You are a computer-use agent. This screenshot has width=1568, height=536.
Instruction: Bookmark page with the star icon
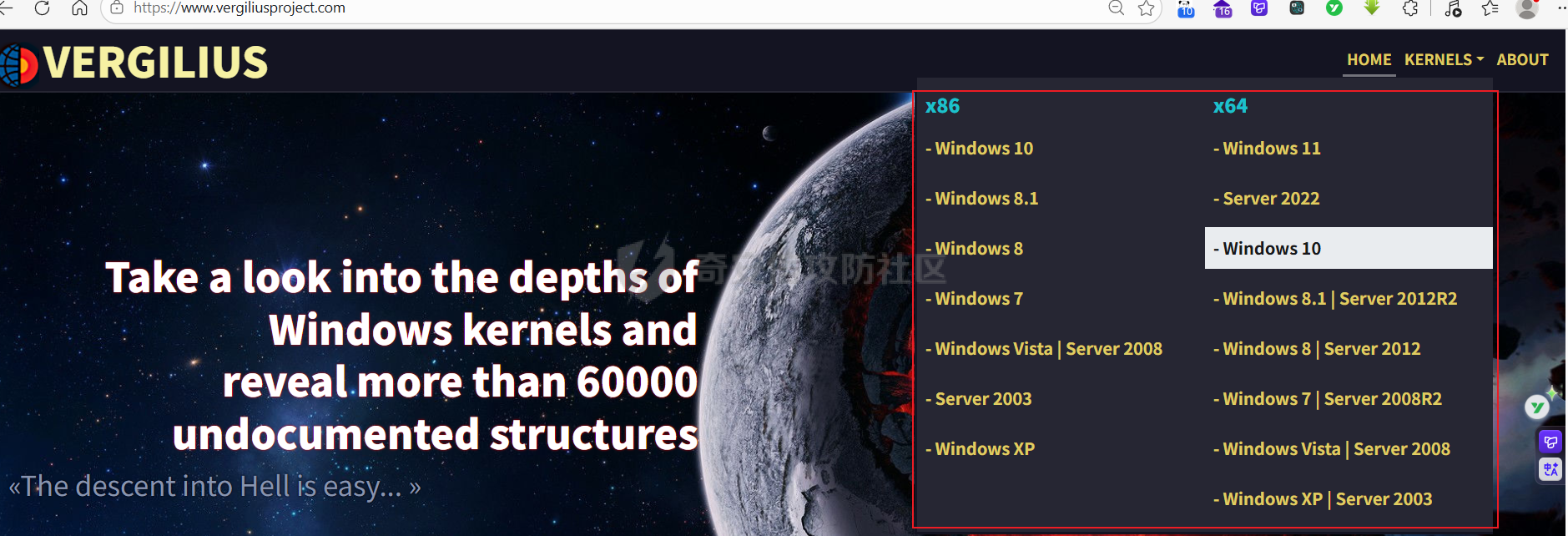[x=1147, y=8]
